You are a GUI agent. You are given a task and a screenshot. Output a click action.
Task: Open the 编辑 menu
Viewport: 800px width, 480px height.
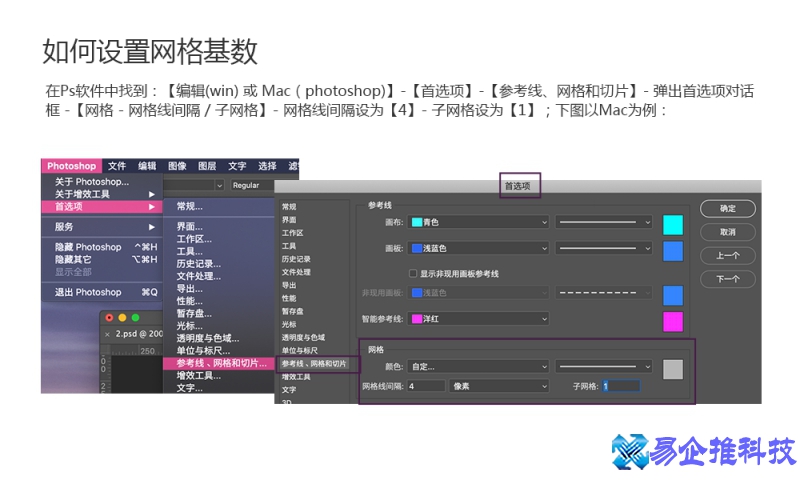[x=147, y=166]
